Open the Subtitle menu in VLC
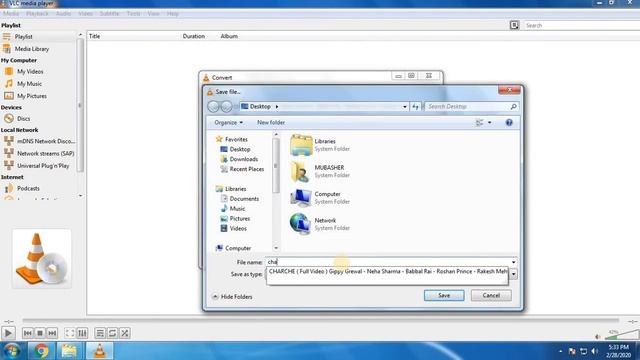640x360 pixels. pyautogui.click(x=109, y=13)
